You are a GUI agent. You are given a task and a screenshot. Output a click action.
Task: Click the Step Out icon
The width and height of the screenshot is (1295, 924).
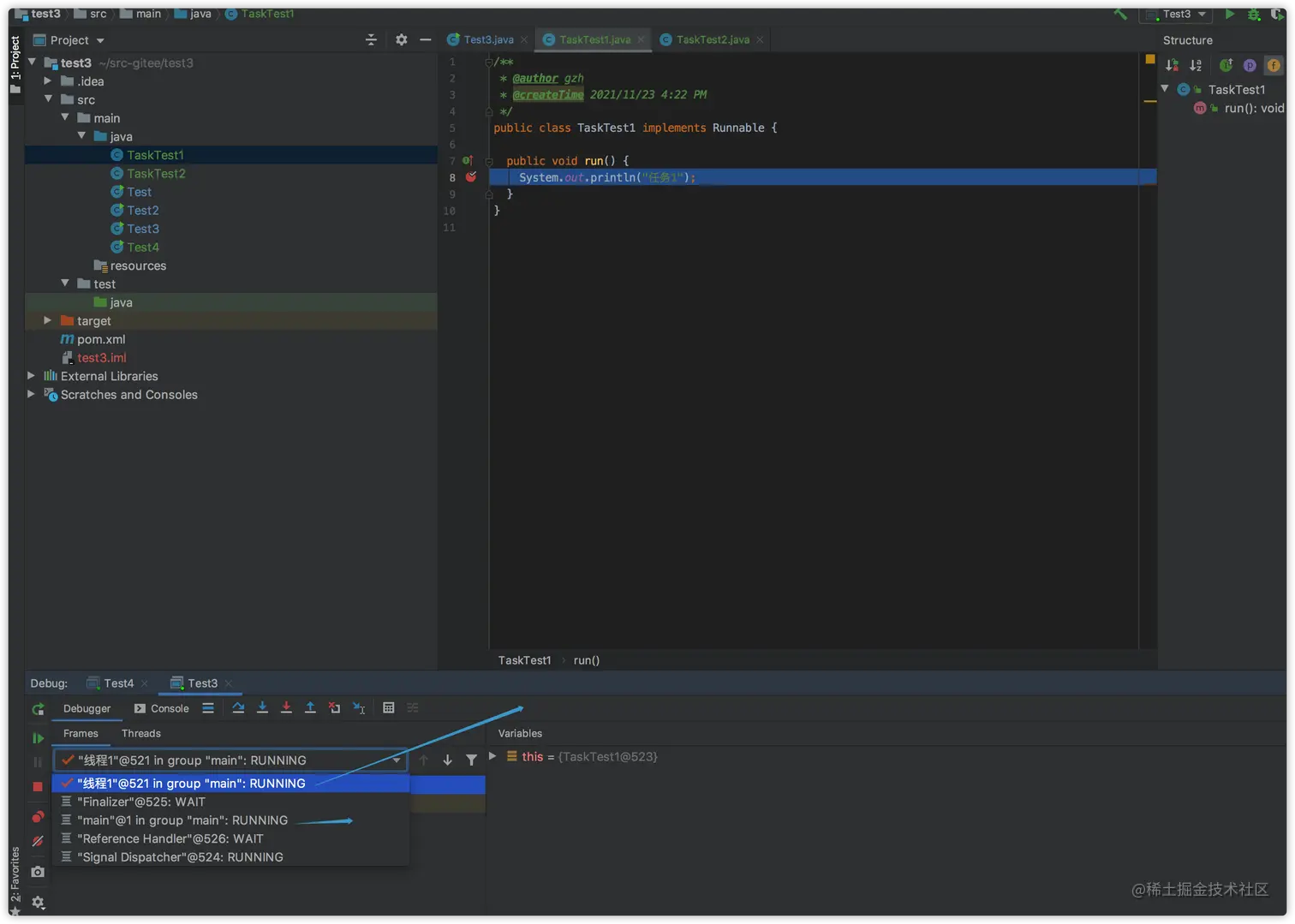coord(310,708)
